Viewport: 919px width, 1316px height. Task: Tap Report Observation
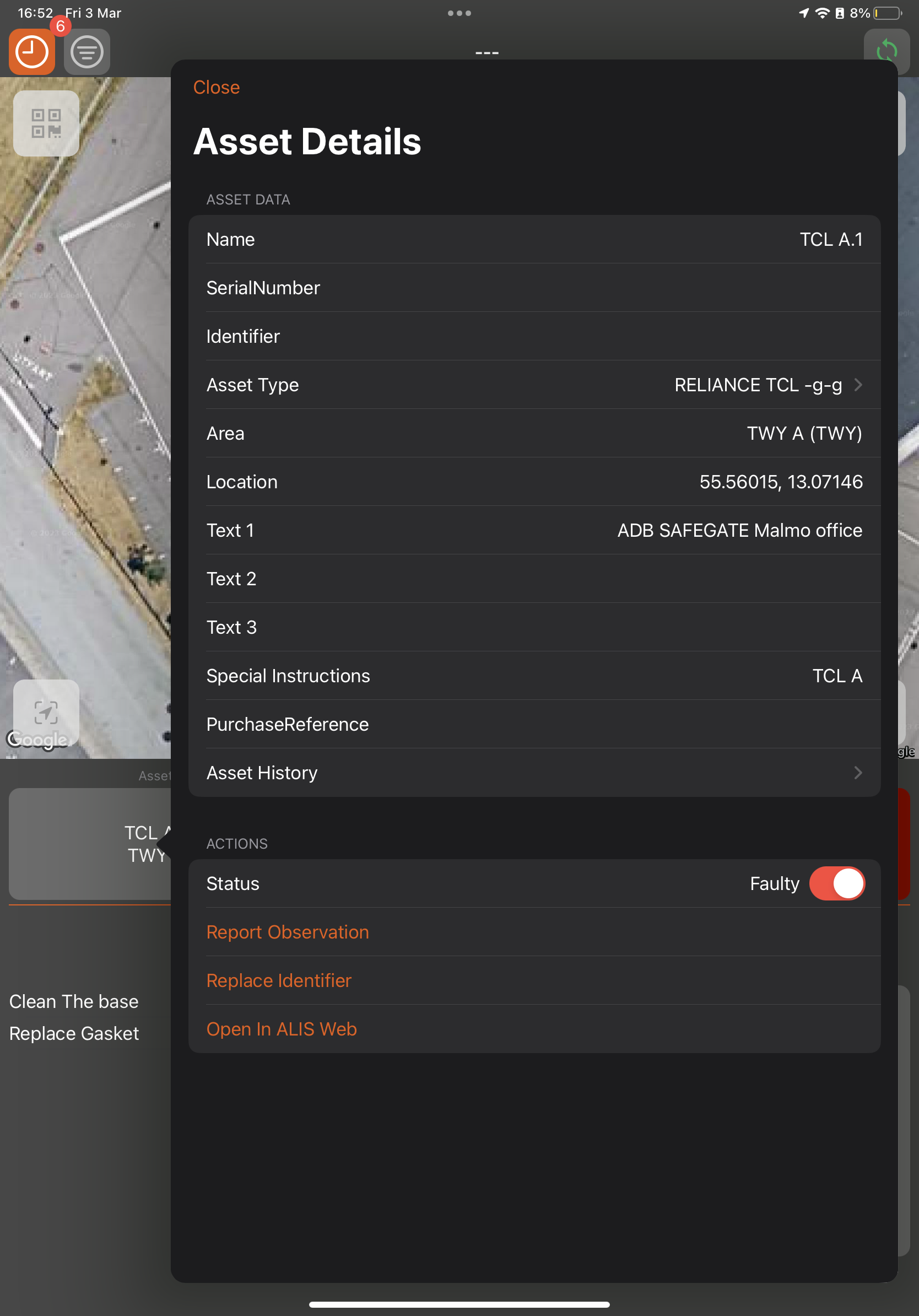(288, 932)
